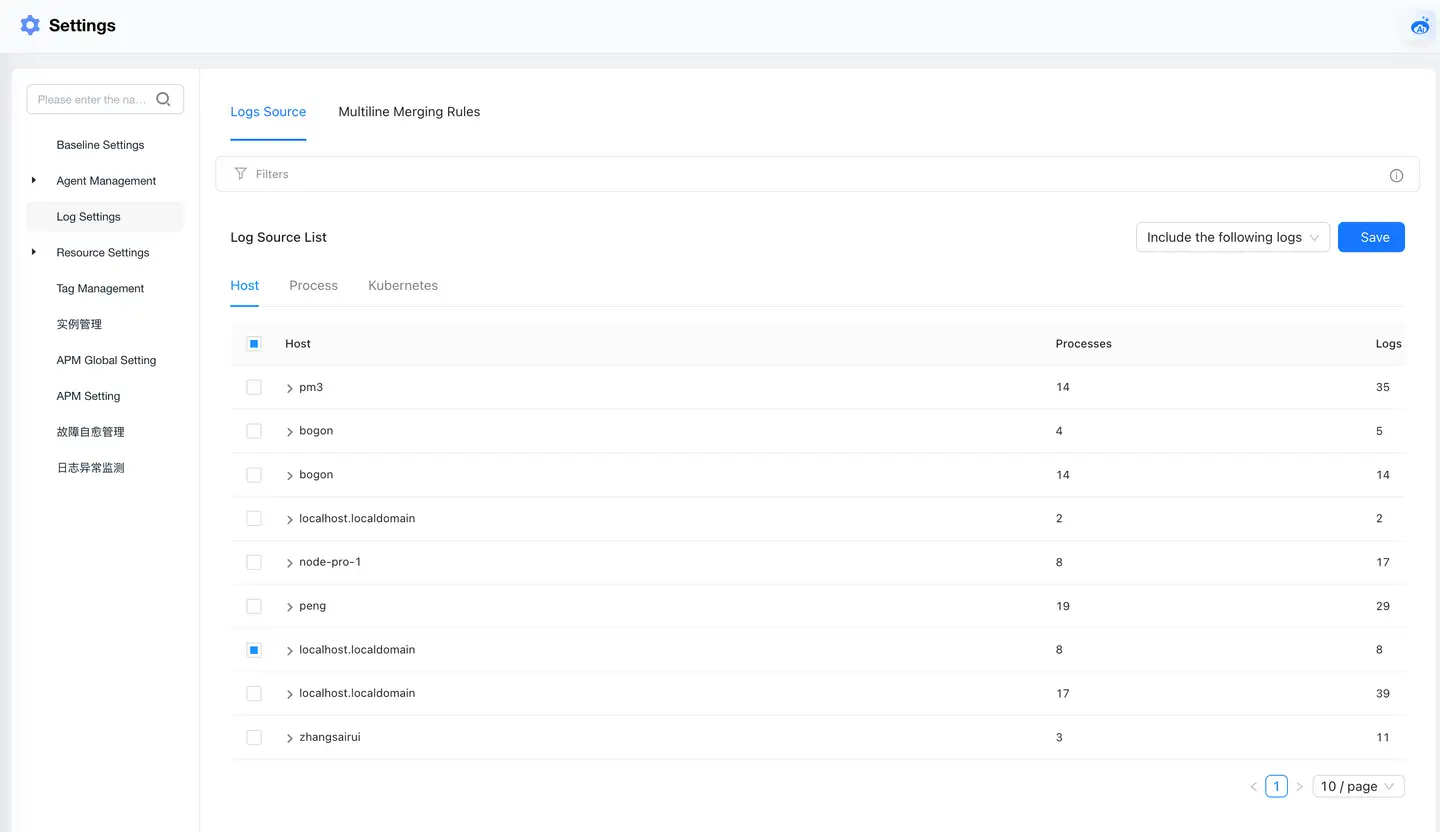Click the search magnifier icon in sidebar
The width and height of the screenshot is (1440, 832).
(164, 99)
